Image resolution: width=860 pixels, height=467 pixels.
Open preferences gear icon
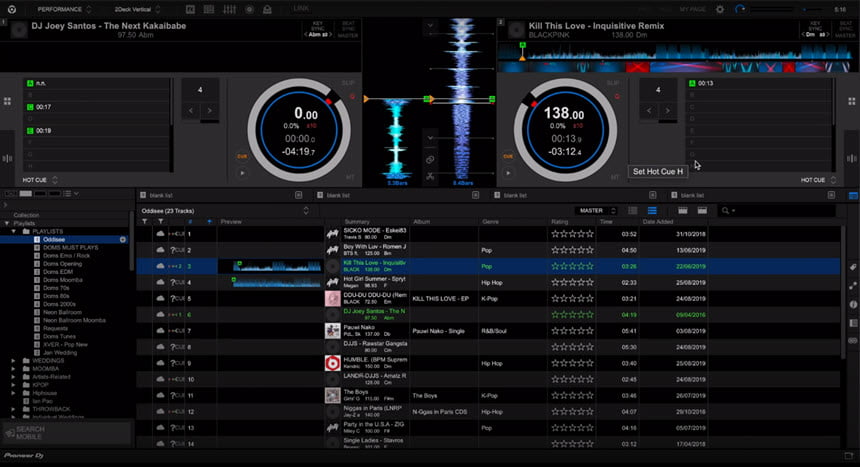720,9
